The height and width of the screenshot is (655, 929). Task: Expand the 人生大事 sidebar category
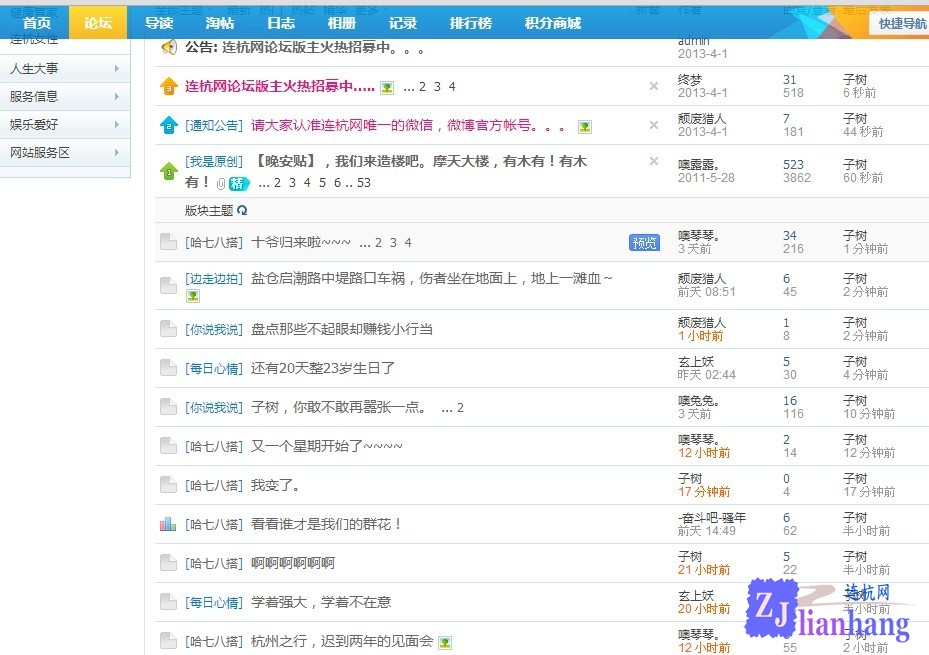65,69
